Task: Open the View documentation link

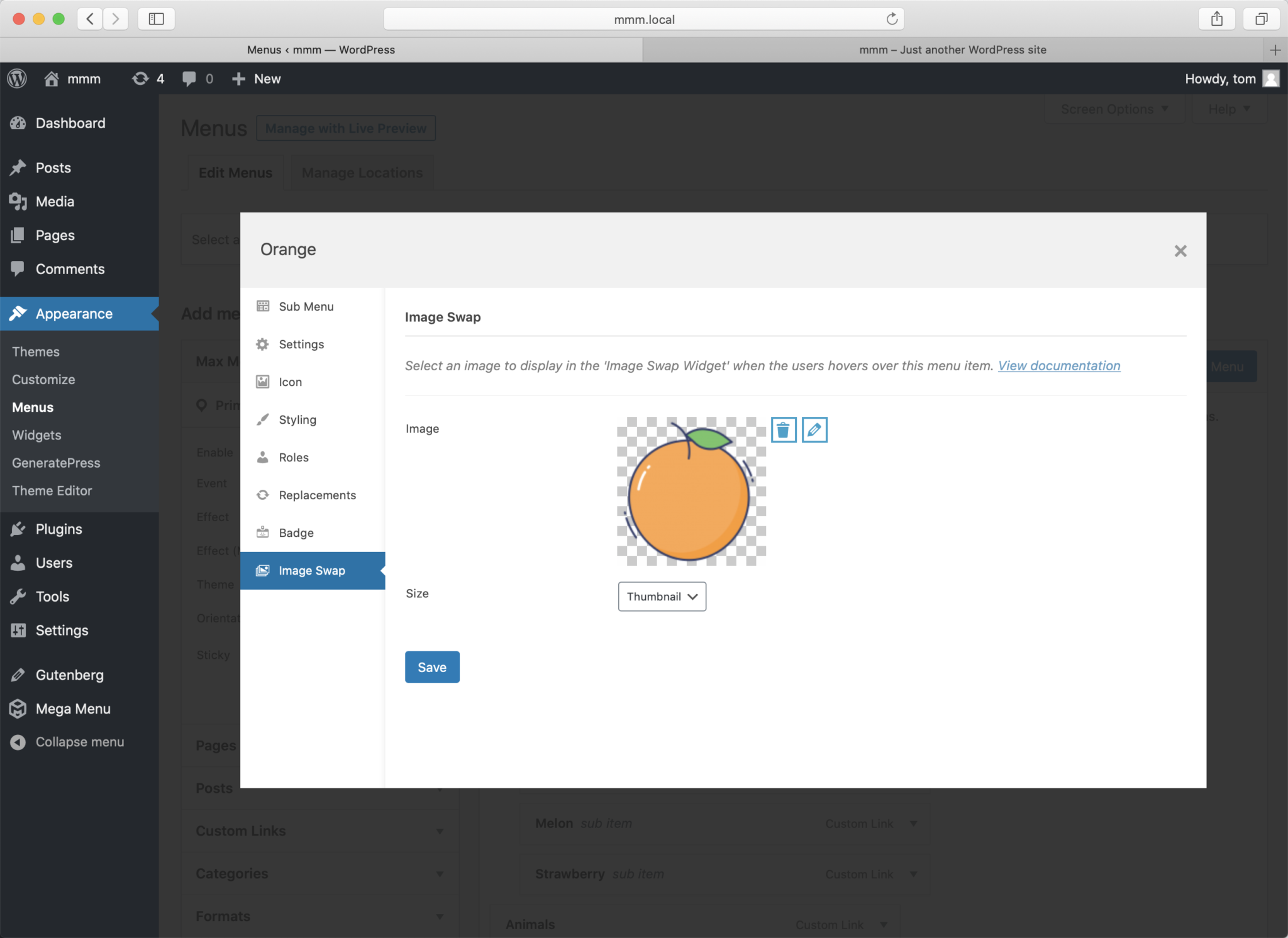Action: (x=1059, y=366)
